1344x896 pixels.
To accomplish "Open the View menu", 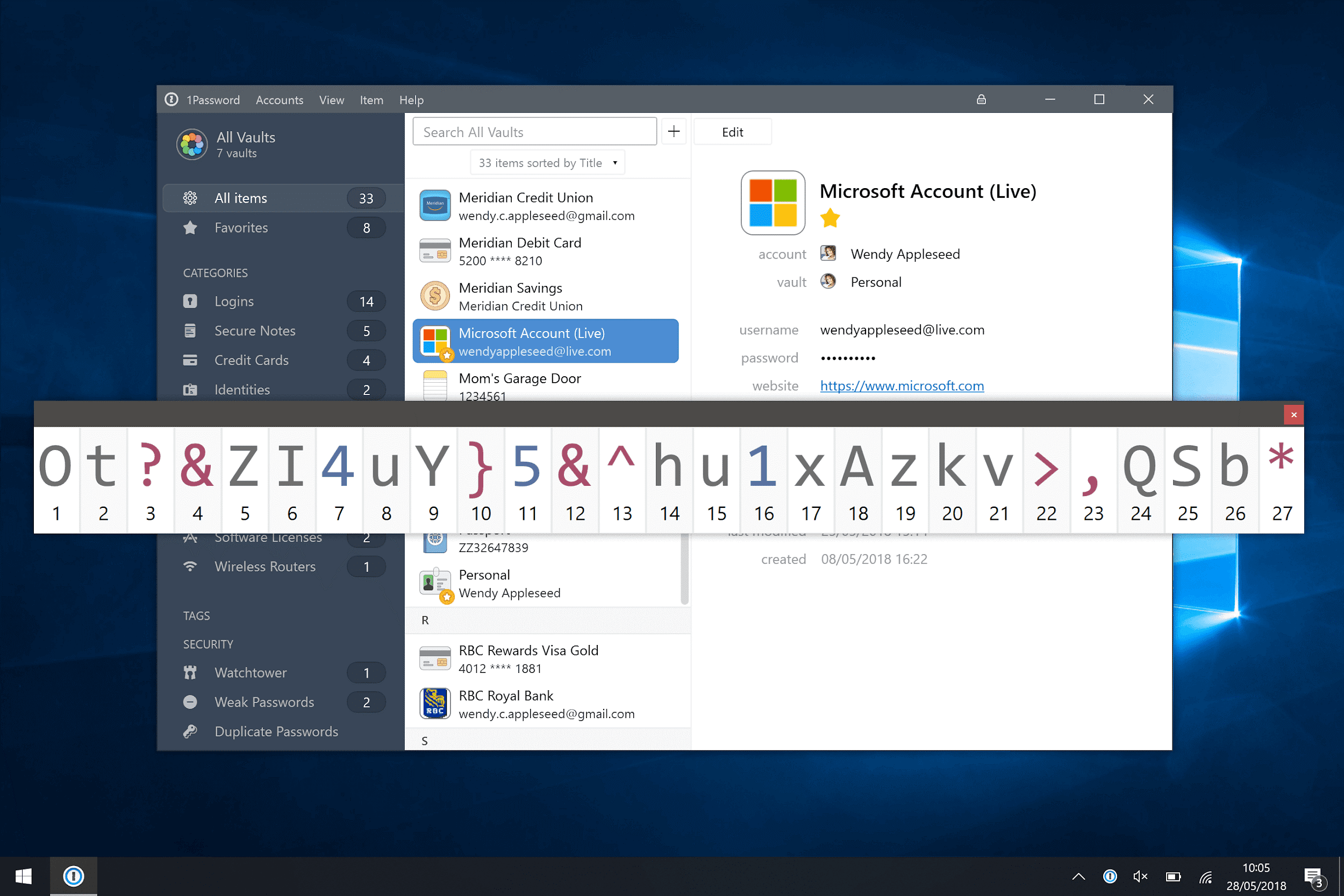I will pyautogui.click(x=330, y=99).
